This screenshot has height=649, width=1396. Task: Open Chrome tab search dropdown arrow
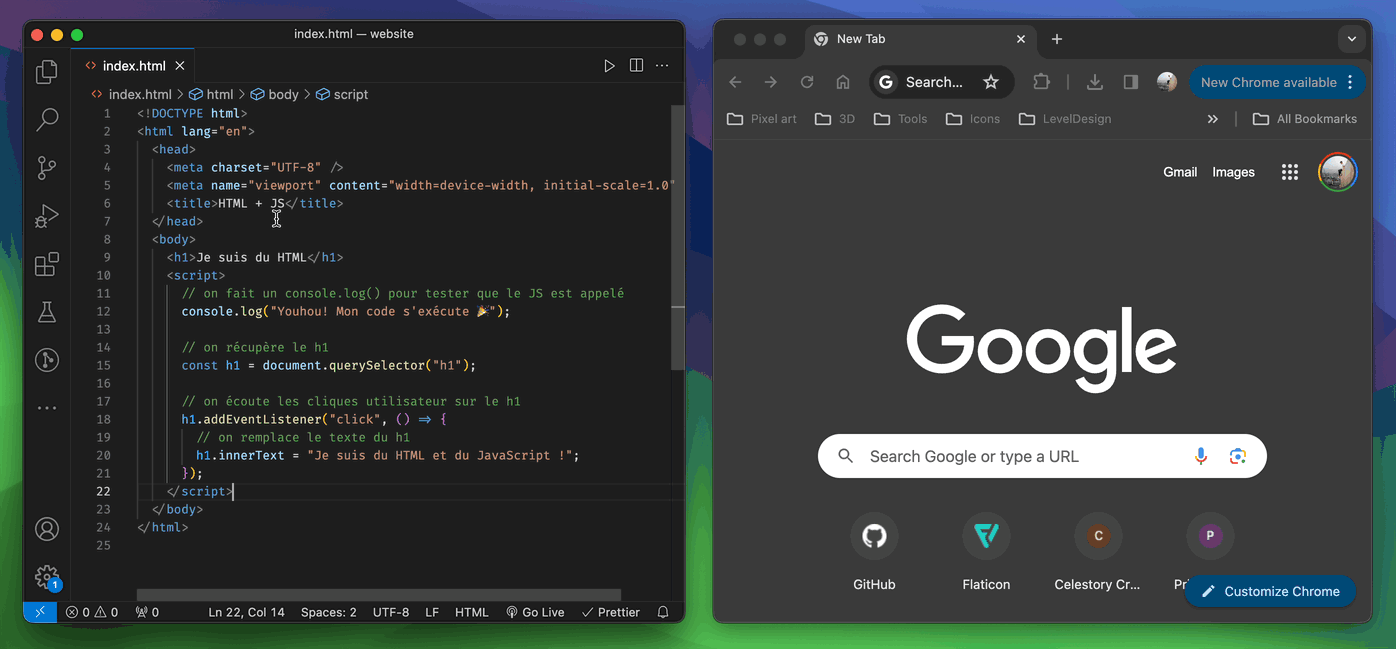tap(1351, 39)
